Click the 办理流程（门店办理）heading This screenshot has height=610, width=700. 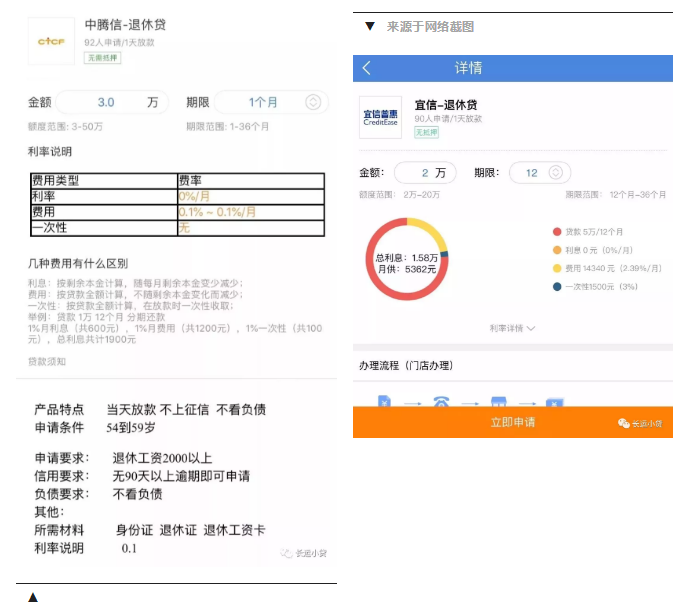406,365
